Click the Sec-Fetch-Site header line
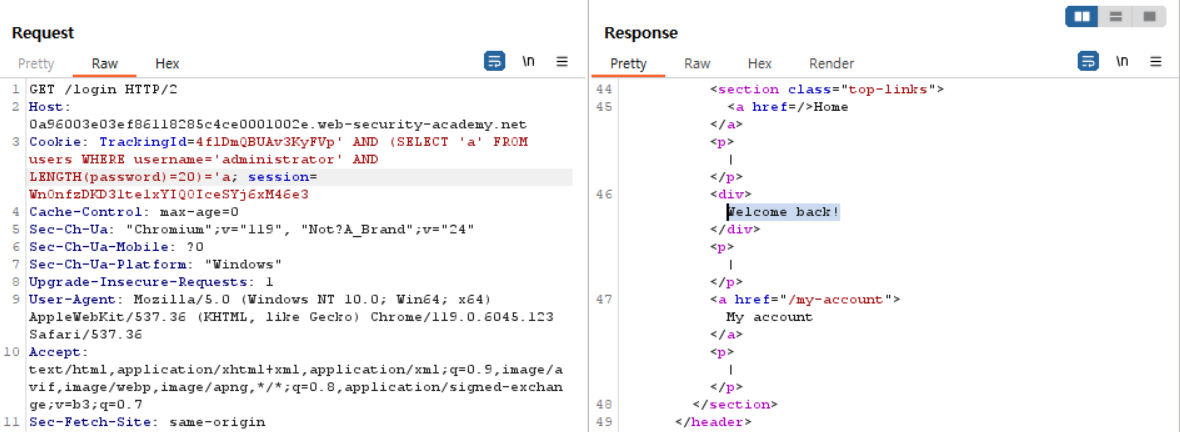Screen dimensions: 1180x432 coord(147,421)
